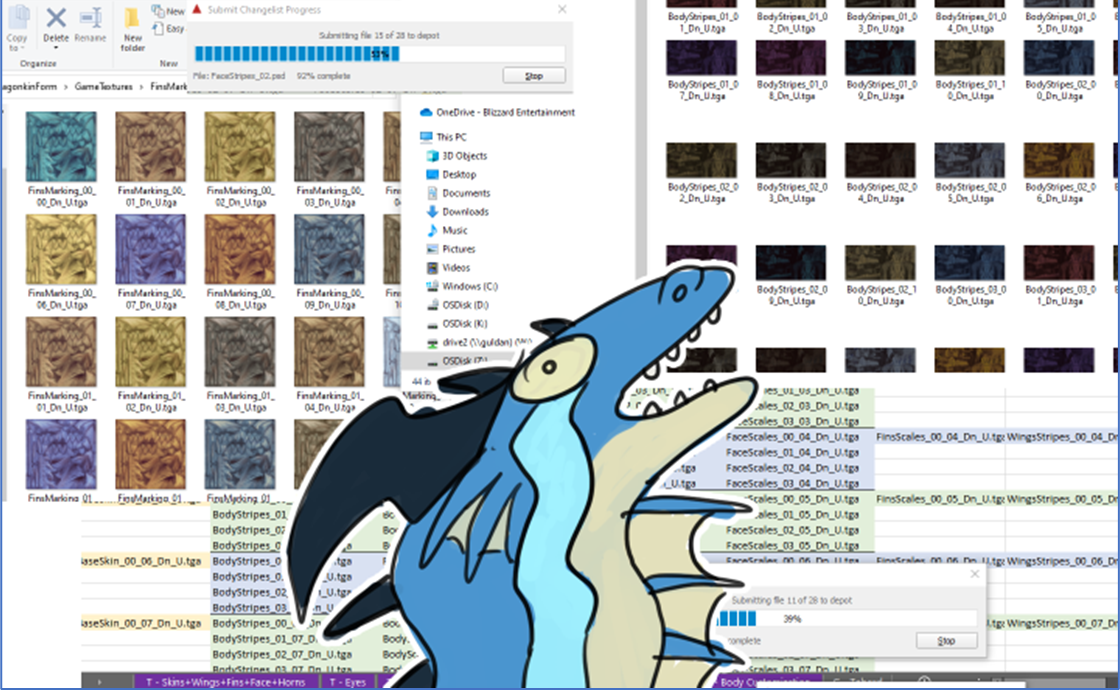Screen dimensions: 1120x690
Task: Select the 3D Objects folder icon
Action: (x=434, y=156)
